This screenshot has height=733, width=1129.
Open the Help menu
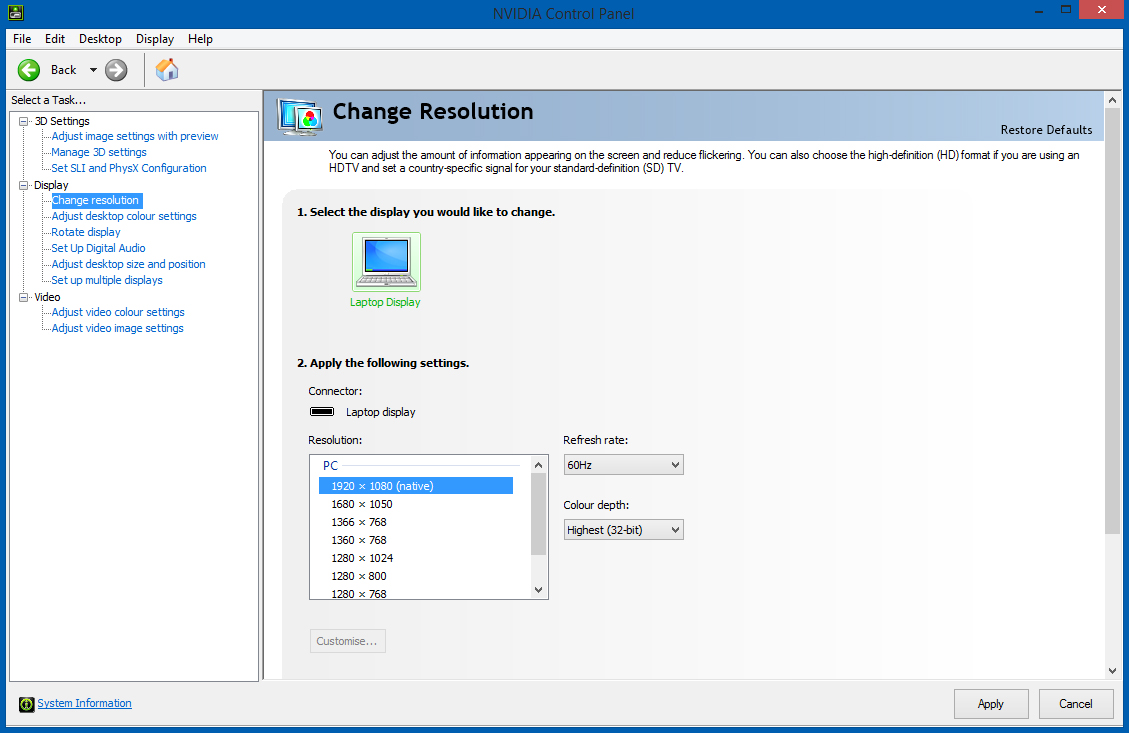point(200,39)
